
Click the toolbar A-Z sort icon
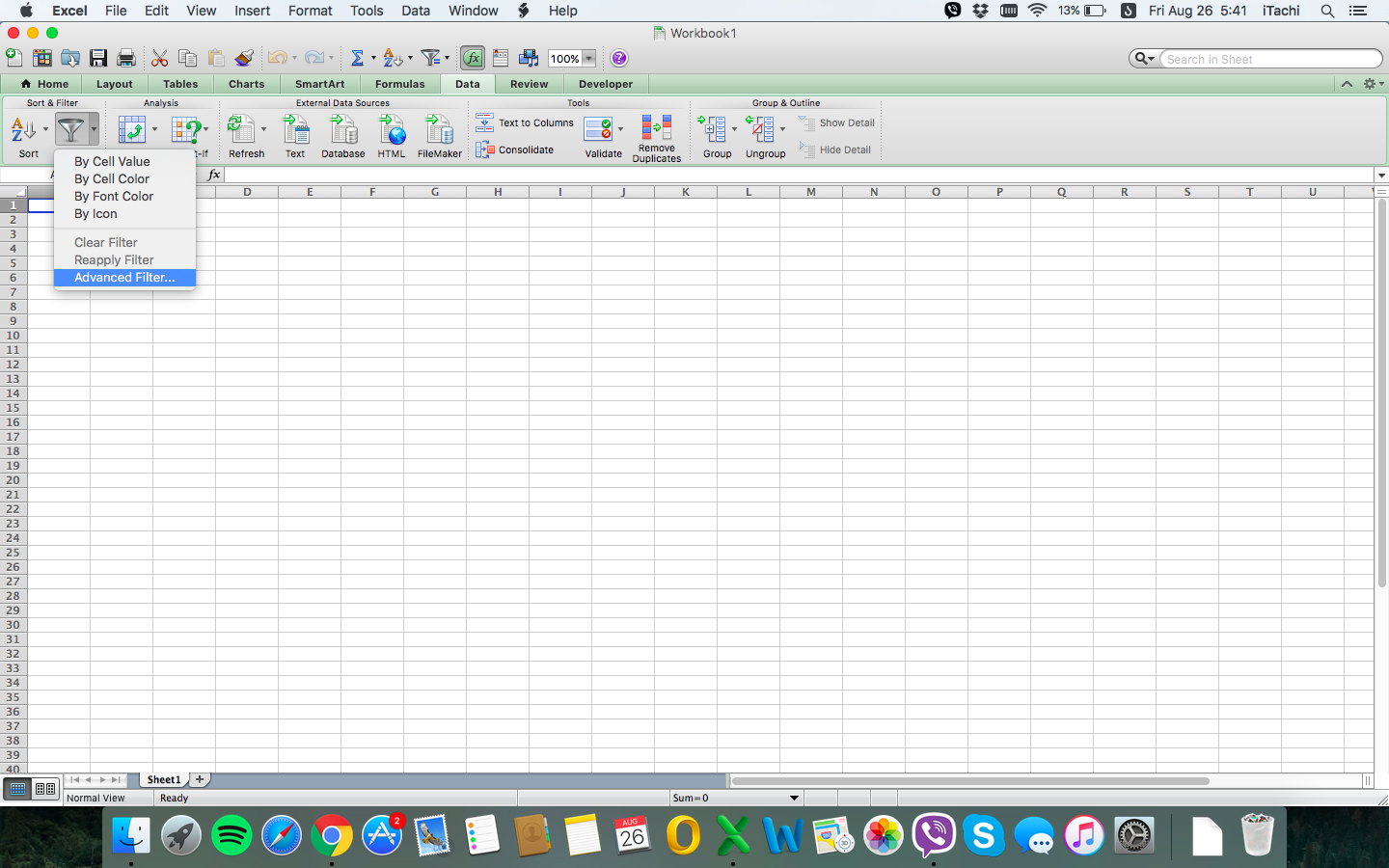(x=393, y=58)
